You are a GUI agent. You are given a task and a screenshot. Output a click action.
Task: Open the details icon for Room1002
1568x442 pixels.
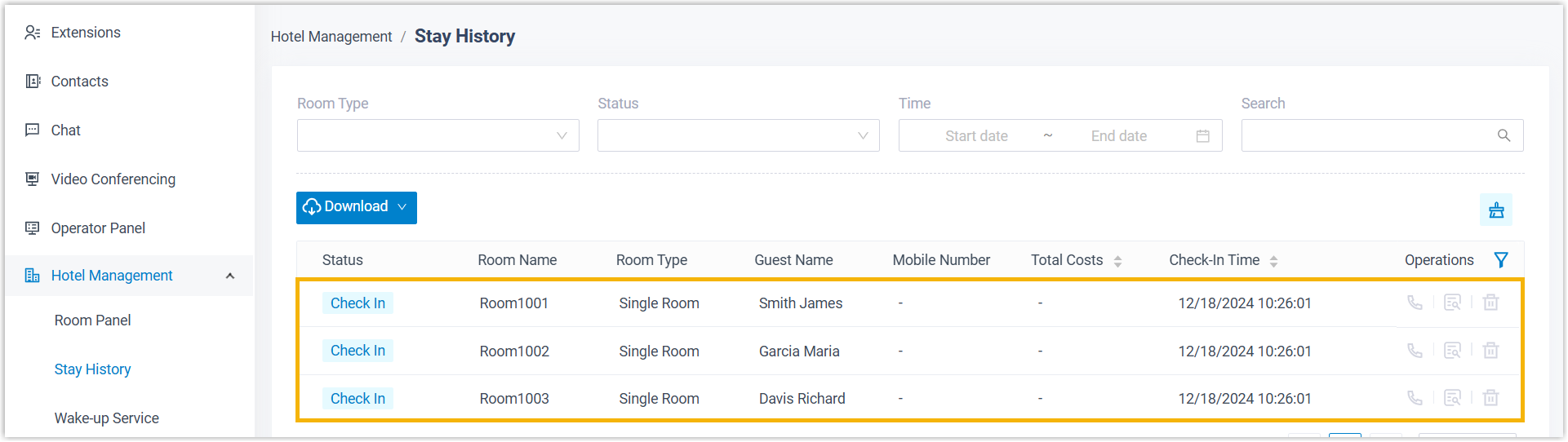click(1452, 351)
